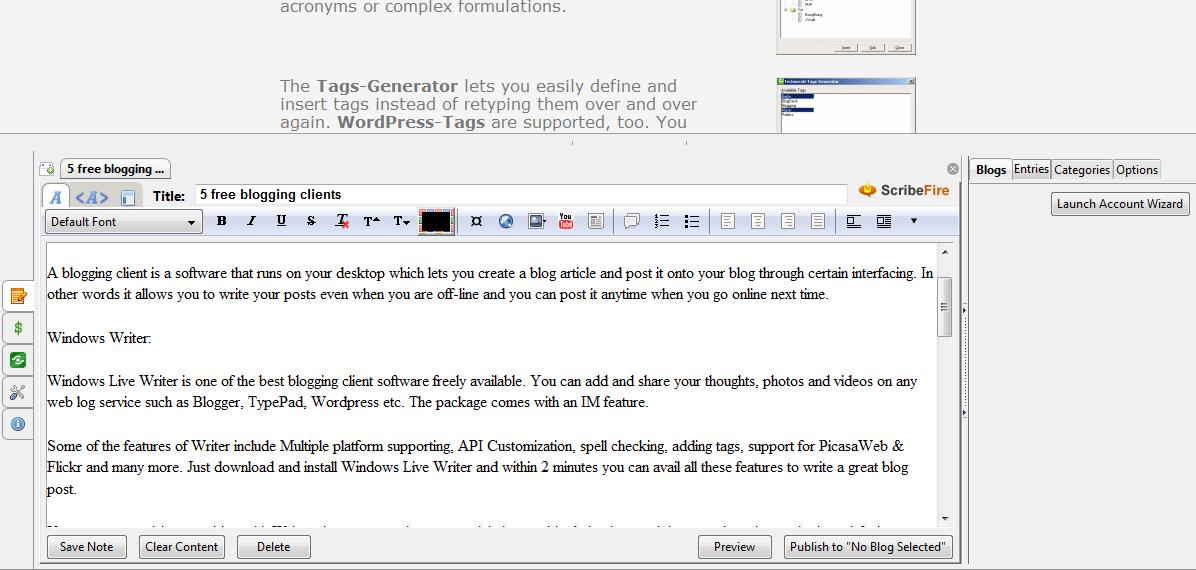Delete the current note
This screenshot has height=570, width=1196.
(273, 546)
